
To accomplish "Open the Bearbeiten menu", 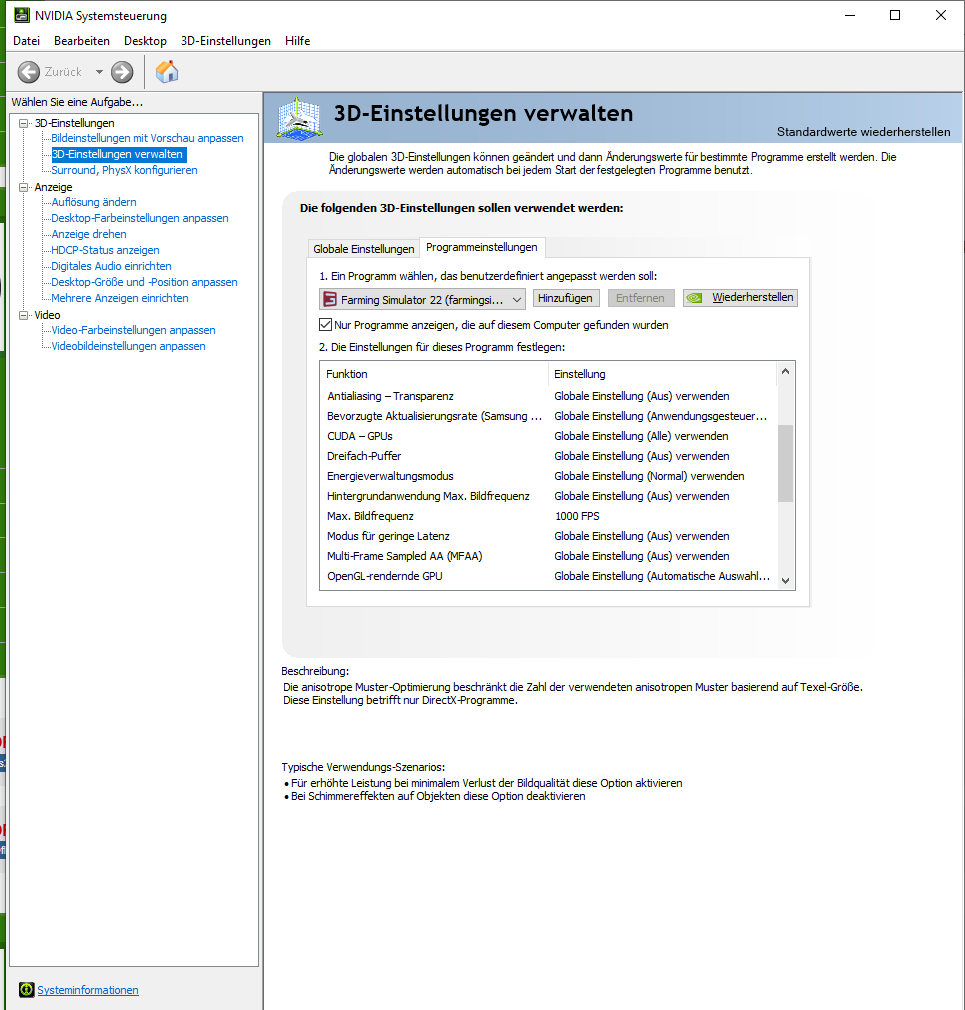I will [x=82, y=41].
